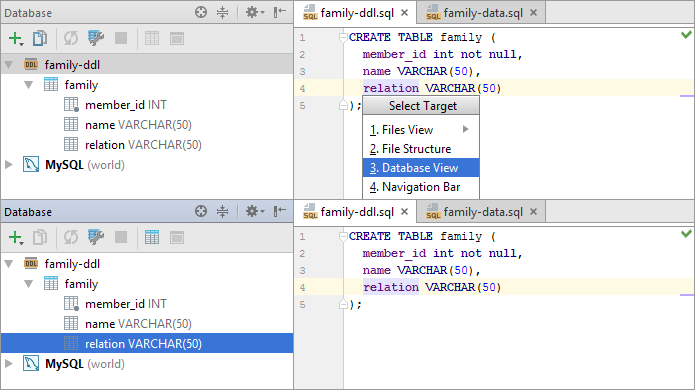Switch to the family-data.sql tab in the top editor
The image size is (695, 390).
[482, 13]
